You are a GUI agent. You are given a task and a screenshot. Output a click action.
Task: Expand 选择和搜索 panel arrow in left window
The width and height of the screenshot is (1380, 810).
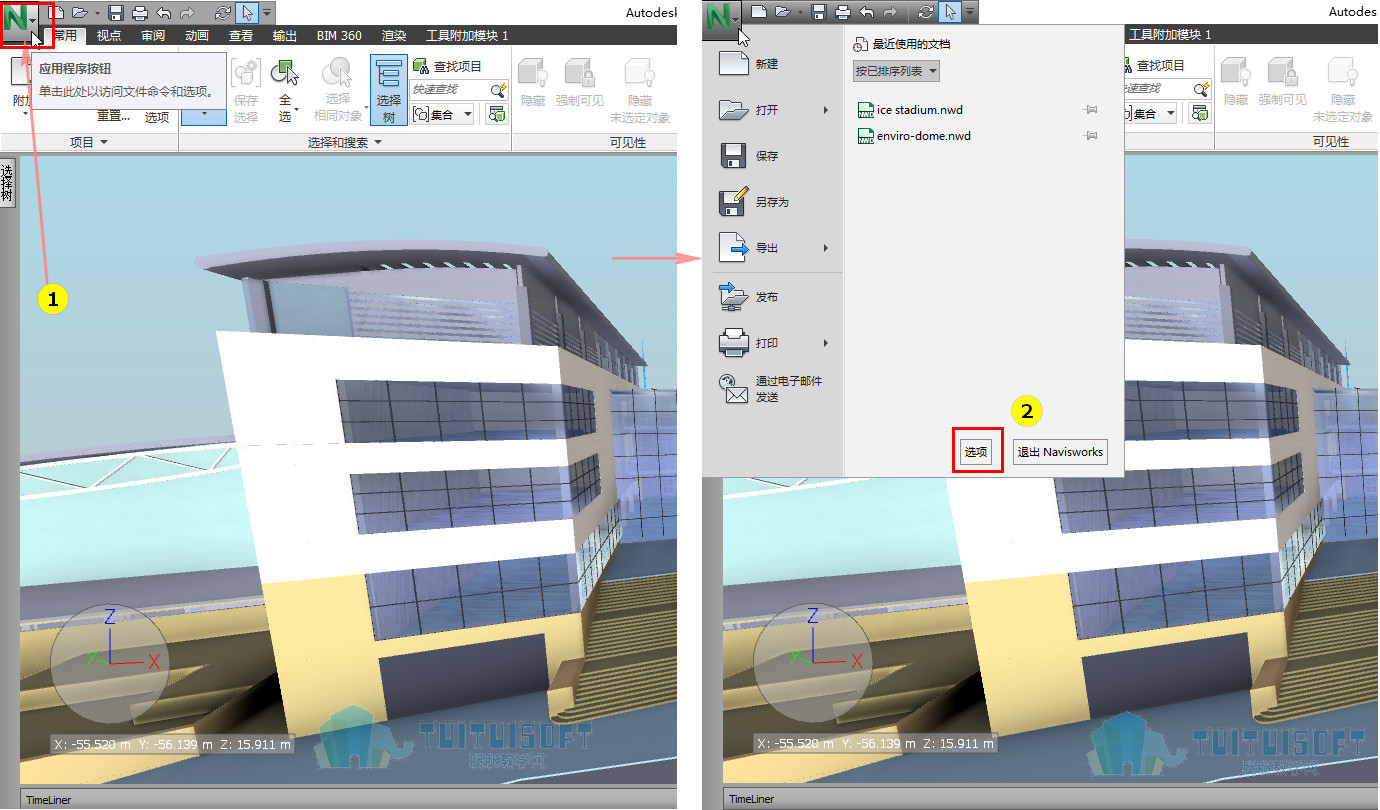(x=378, y=143)
